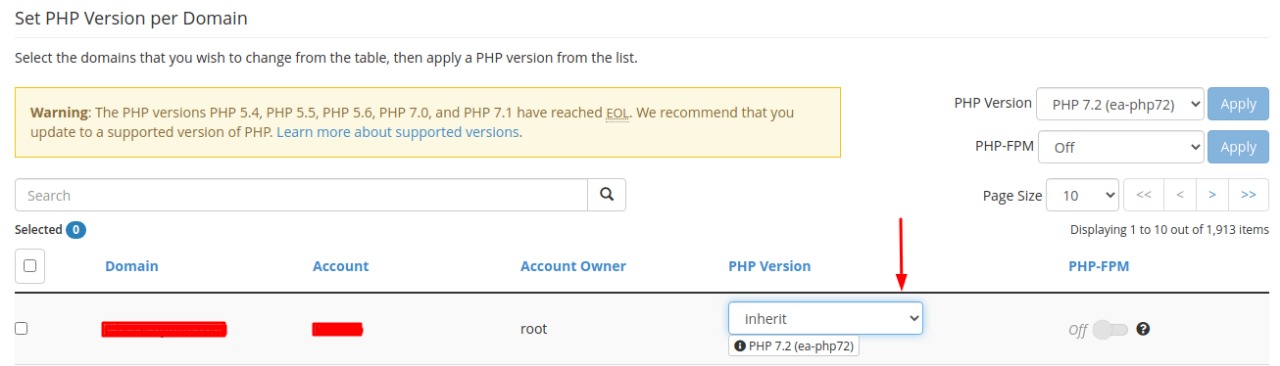
Task: Open the Page Size dropdown
Action: [x=1083, y=195]
